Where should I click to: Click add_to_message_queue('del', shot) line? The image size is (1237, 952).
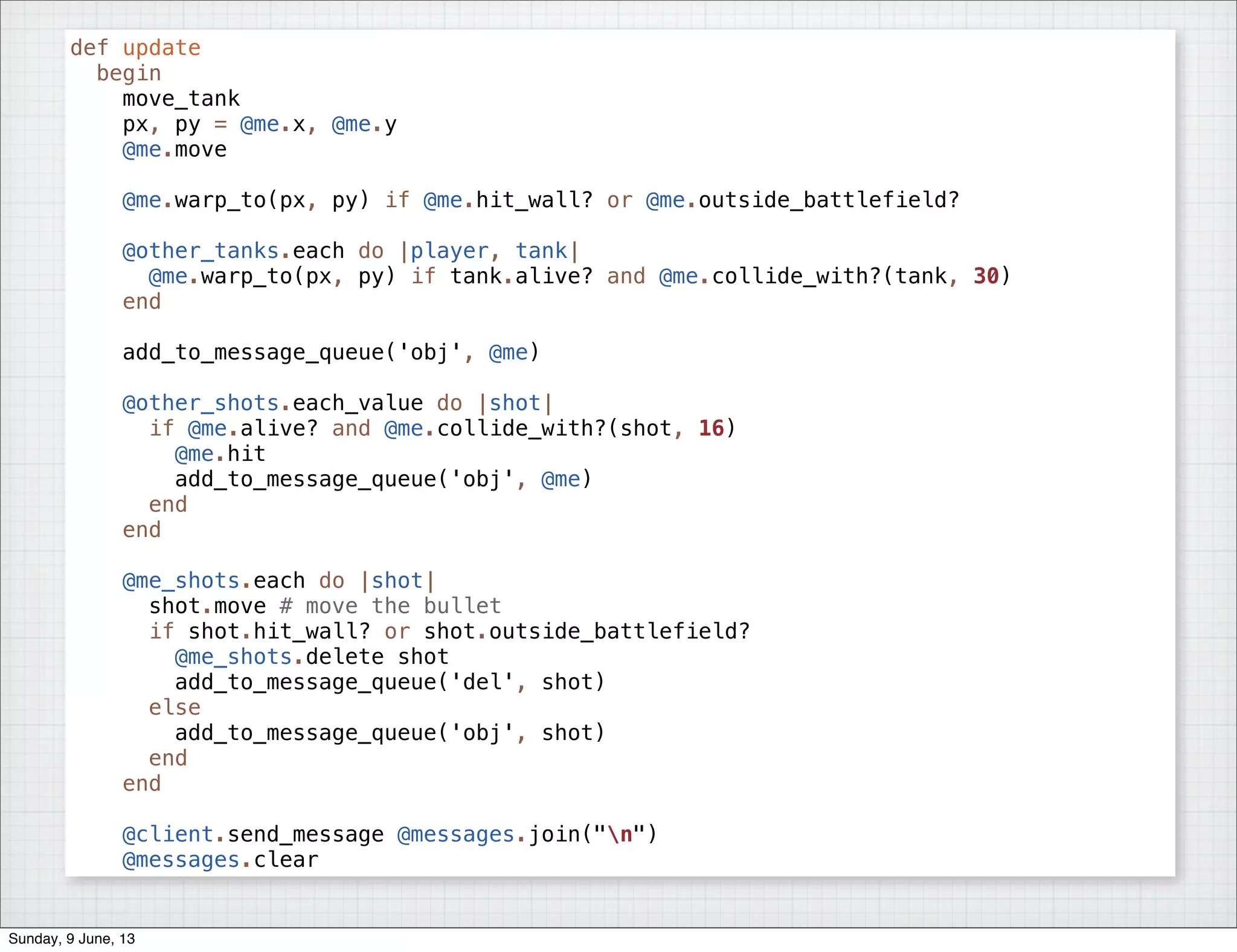tap(390, 682)
